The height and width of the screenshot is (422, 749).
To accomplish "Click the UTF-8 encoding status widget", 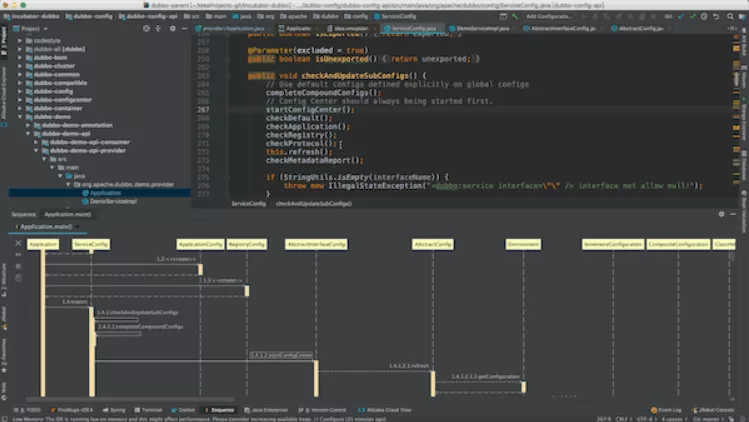I will click(645, 419).
